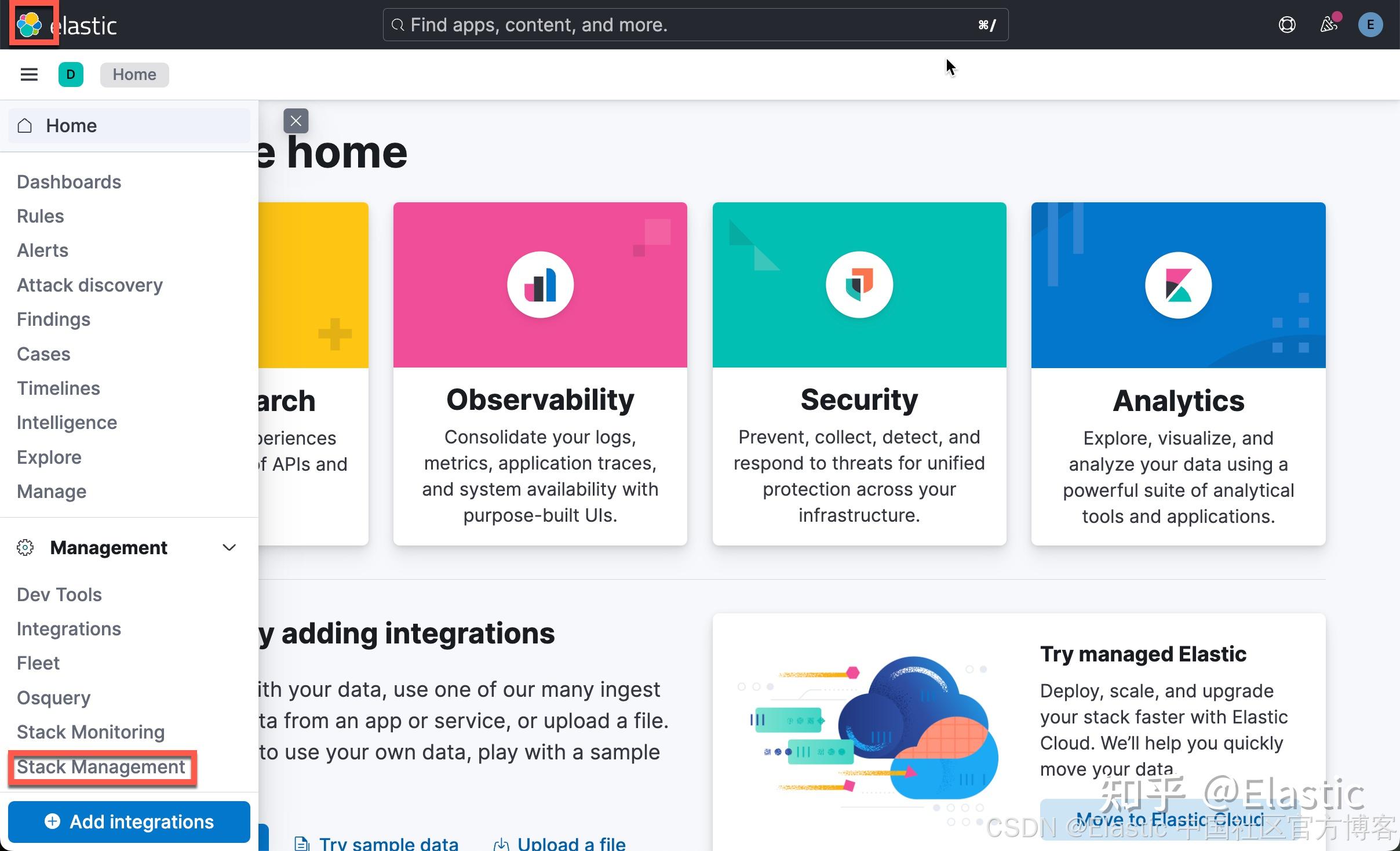Click the Observability chart icon
The image size is (1400, 851).
[539, 284]
